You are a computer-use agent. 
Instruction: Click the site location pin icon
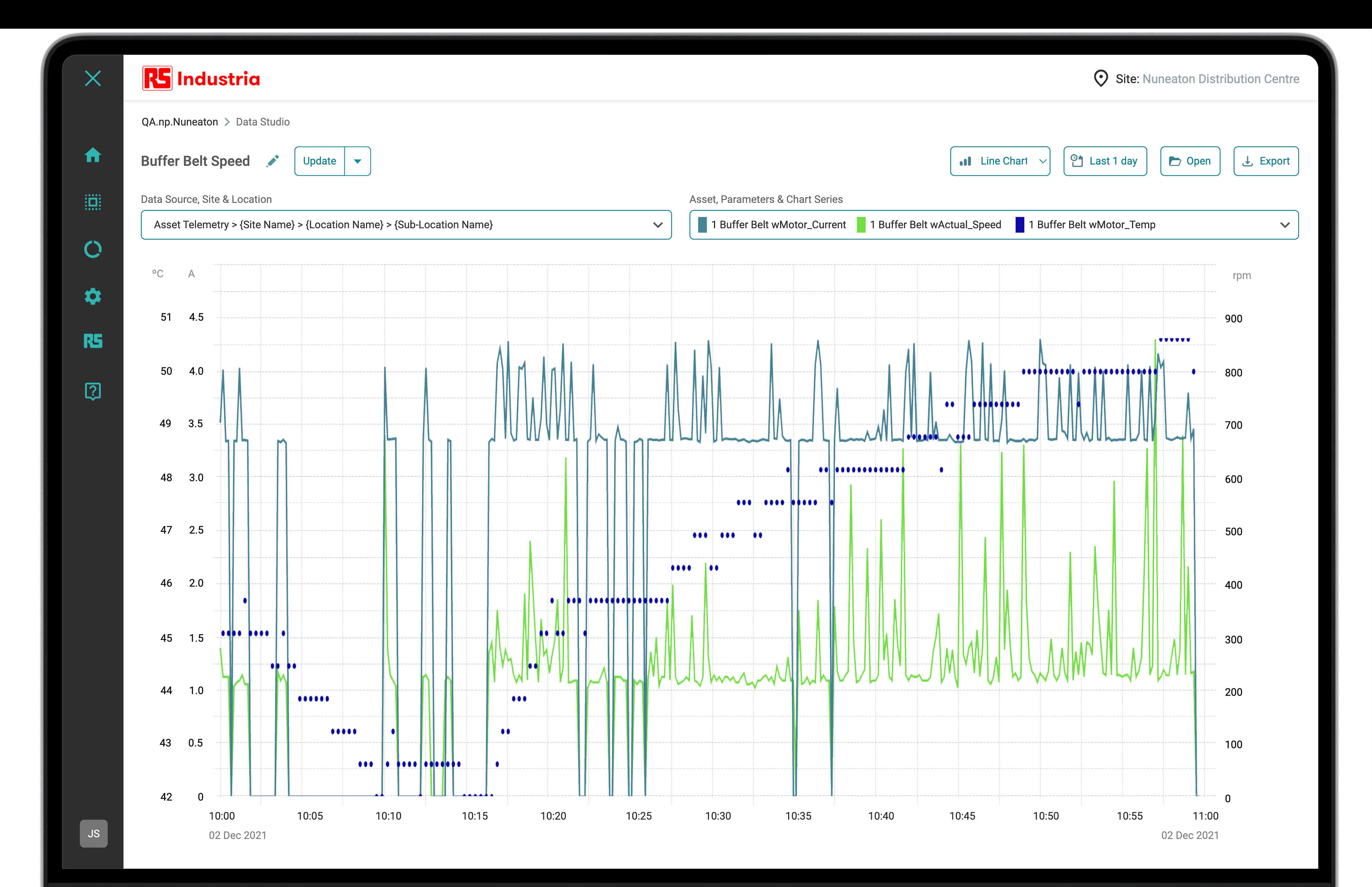click(x=1100, y=78)
